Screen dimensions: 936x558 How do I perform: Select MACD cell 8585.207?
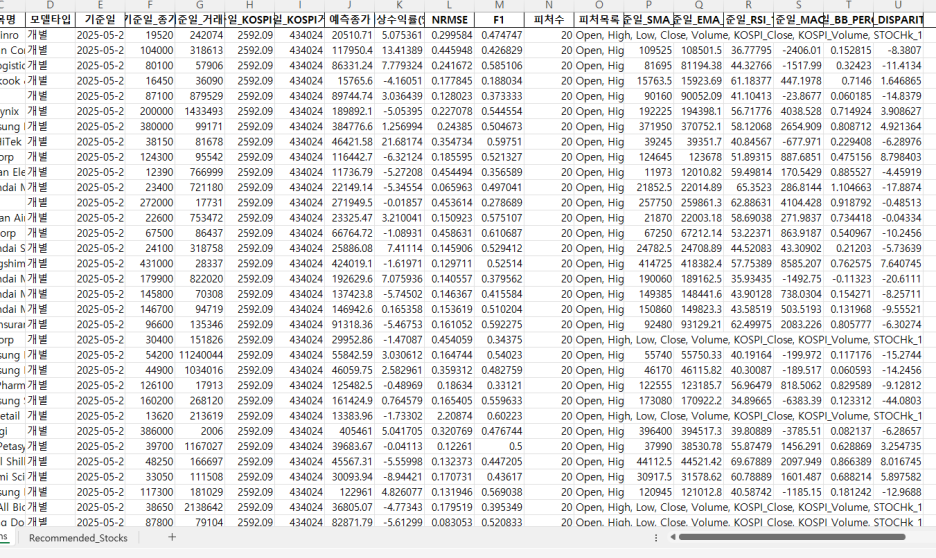point(798,263)
